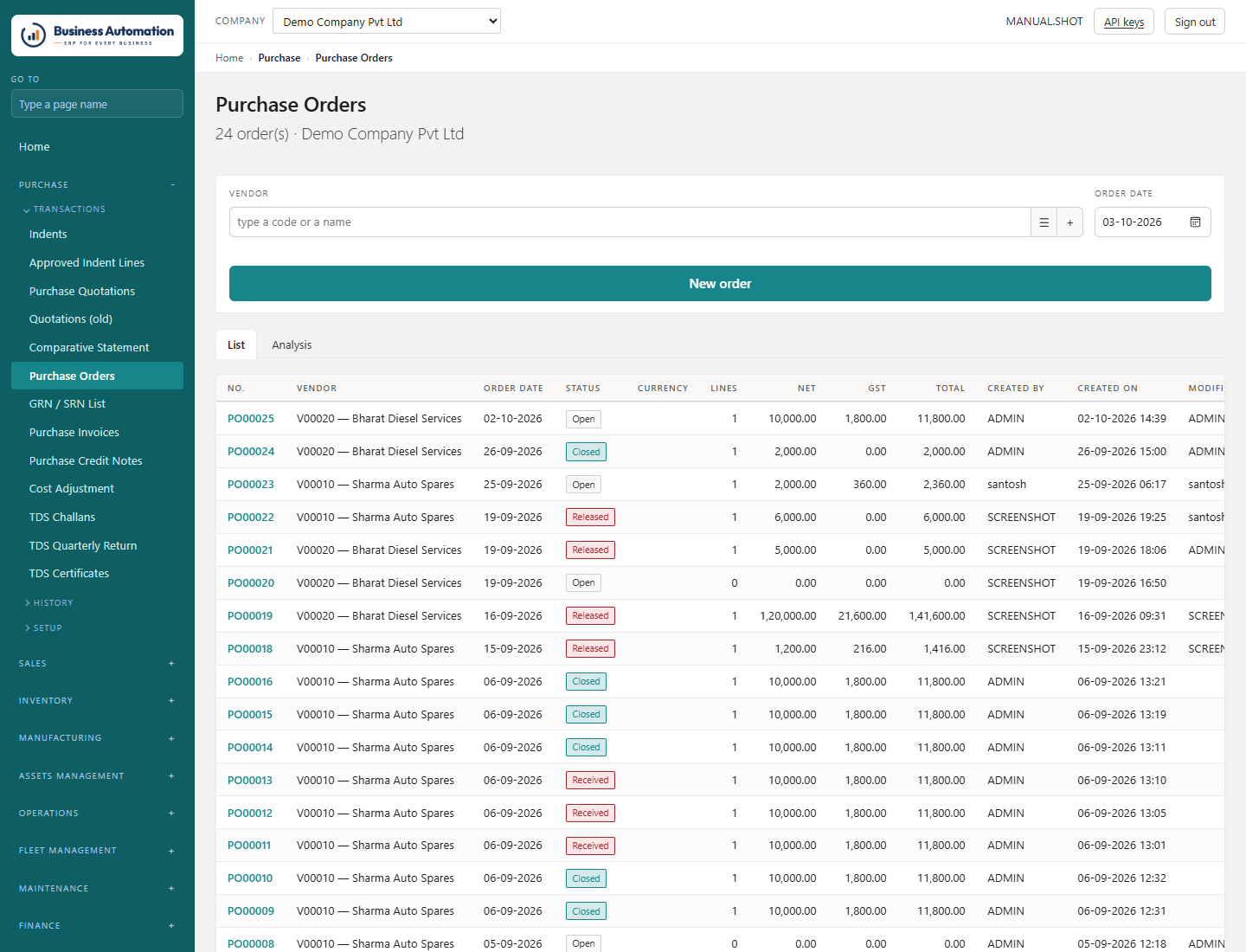
Task: Click the New order button
Action: [x=720, y=284]
